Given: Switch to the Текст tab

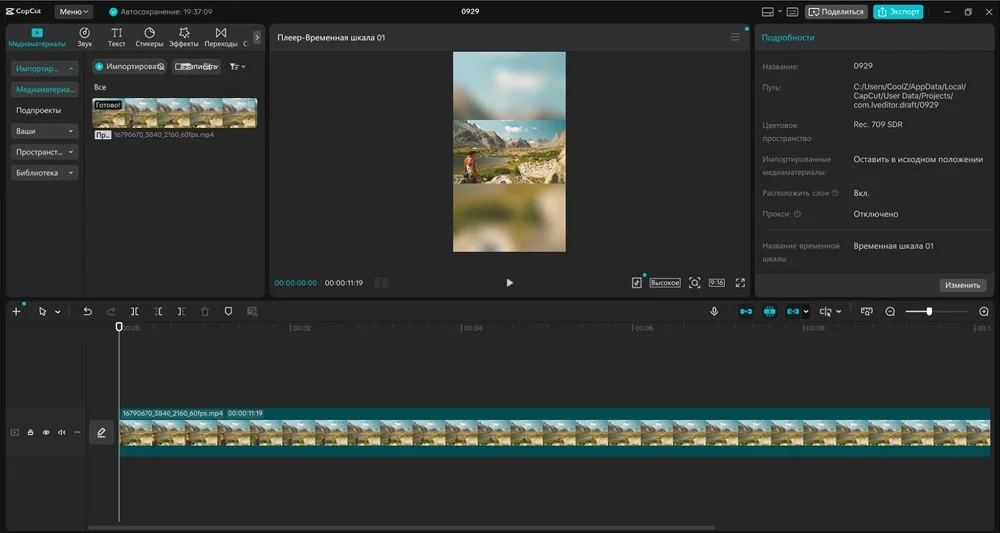Looking at the screenshot, I should click(x=117, y=37).
